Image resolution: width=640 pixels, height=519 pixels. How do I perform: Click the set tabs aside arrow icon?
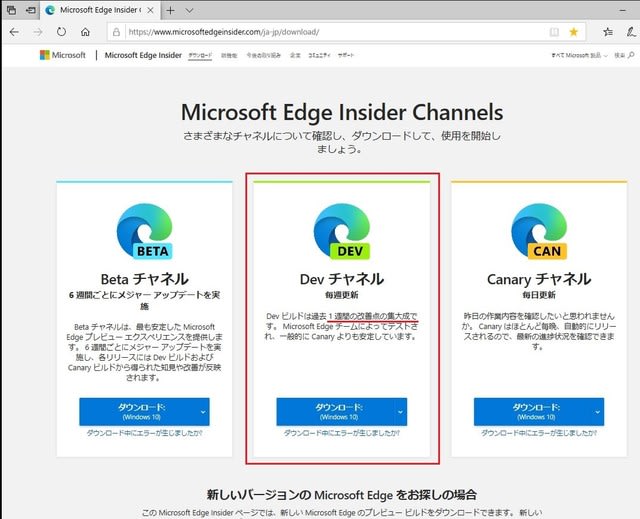point(30,10)
